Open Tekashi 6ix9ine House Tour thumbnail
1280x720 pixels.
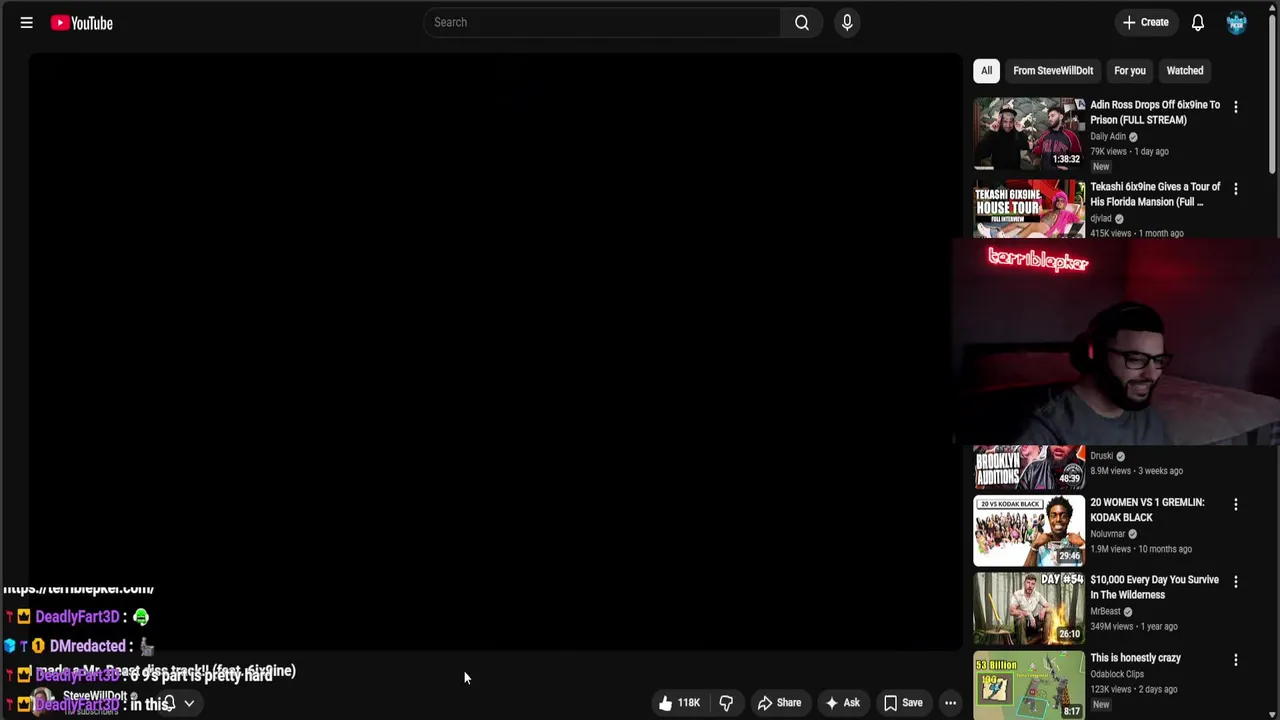point(1029,209)
